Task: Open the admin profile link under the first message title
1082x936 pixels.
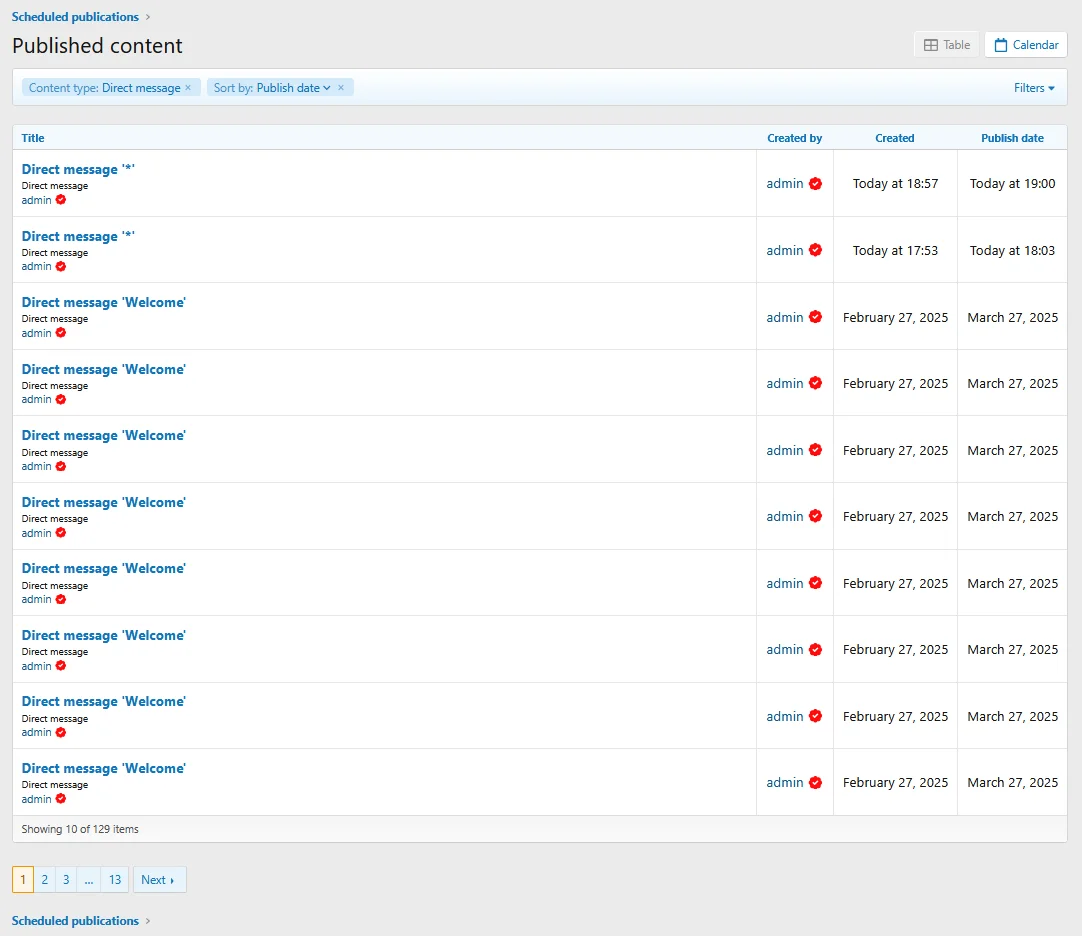Action: 35,200
